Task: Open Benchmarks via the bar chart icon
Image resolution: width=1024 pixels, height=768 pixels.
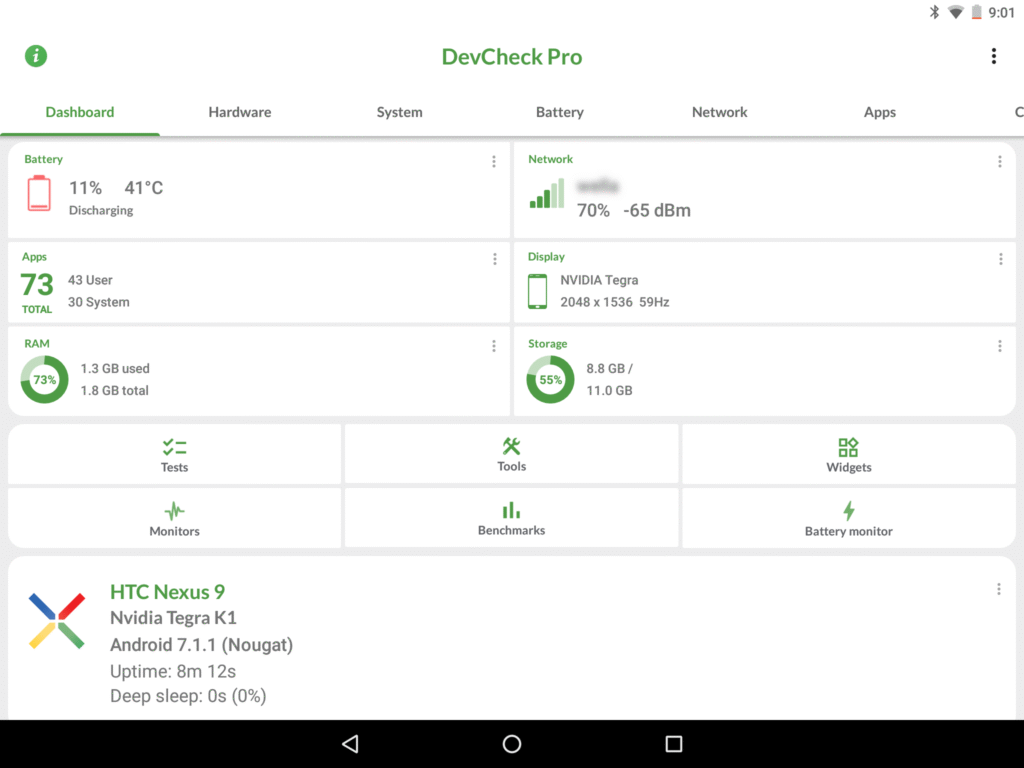Action: click(511, 509)
